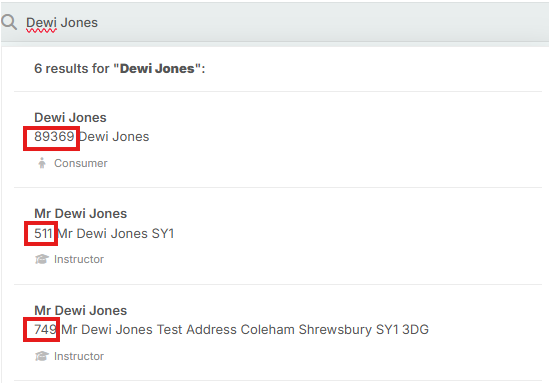Select the ID number 89369
549x383 pixels.
[x=54, y=137]
